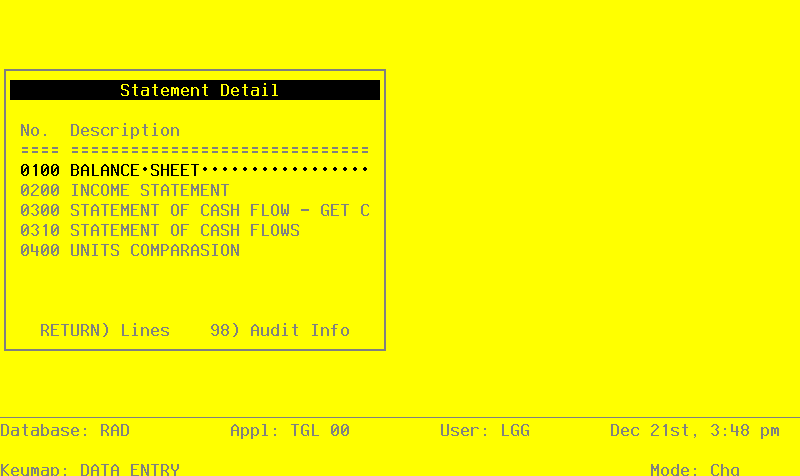Viewport: 800px width, 476px height.
Task: Click the Description column header
Action: coord(125,131)
